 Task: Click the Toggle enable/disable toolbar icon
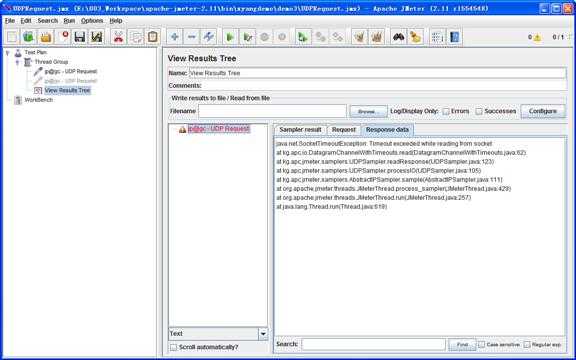[208, 37]
